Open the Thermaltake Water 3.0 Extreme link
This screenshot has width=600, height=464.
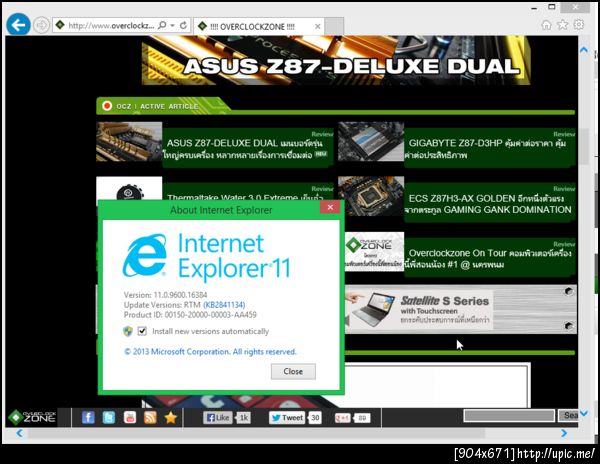coord(245,197)
